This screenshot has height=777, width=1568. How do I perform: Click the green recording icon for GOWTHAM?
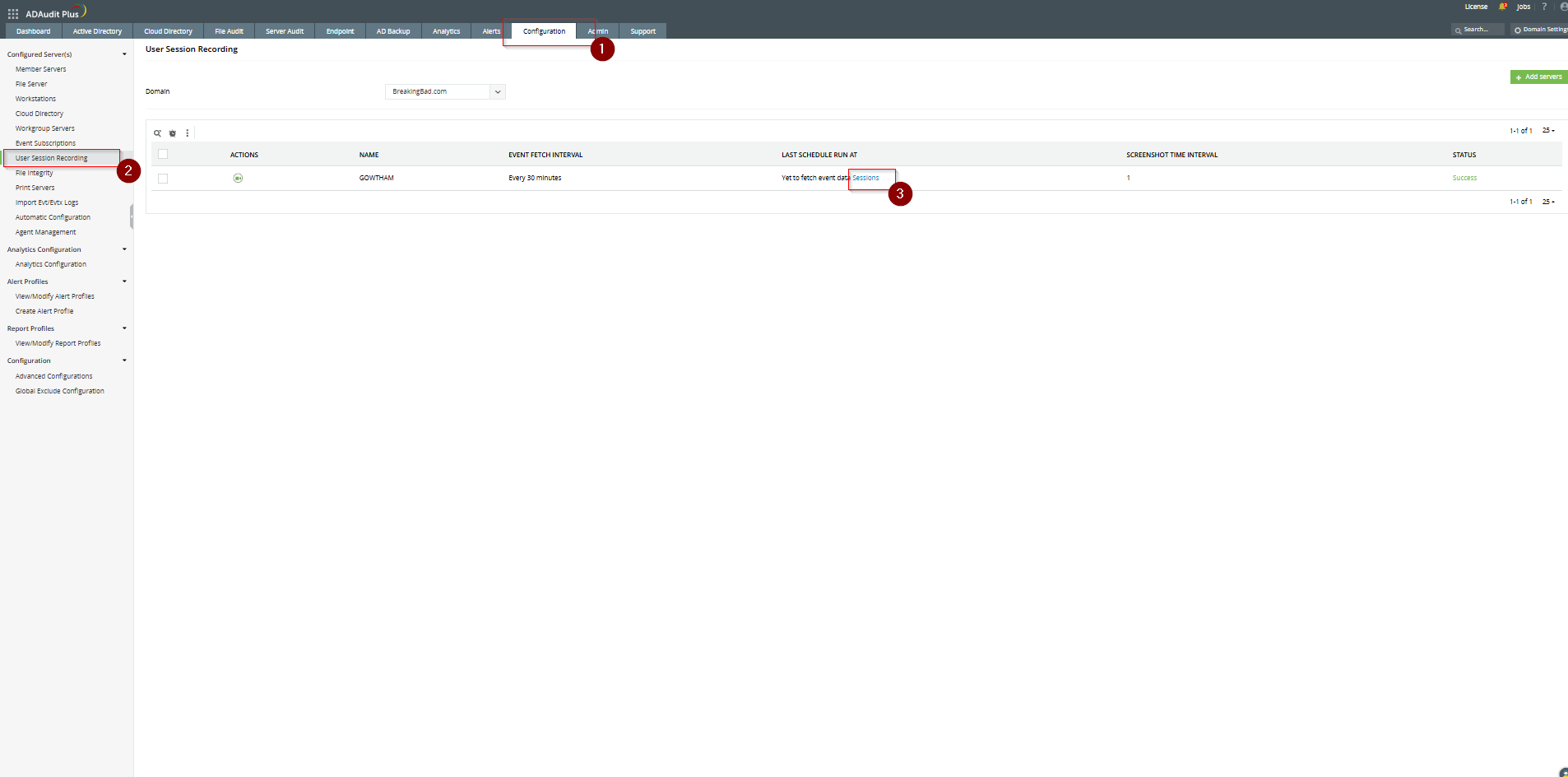pos(238,178)
